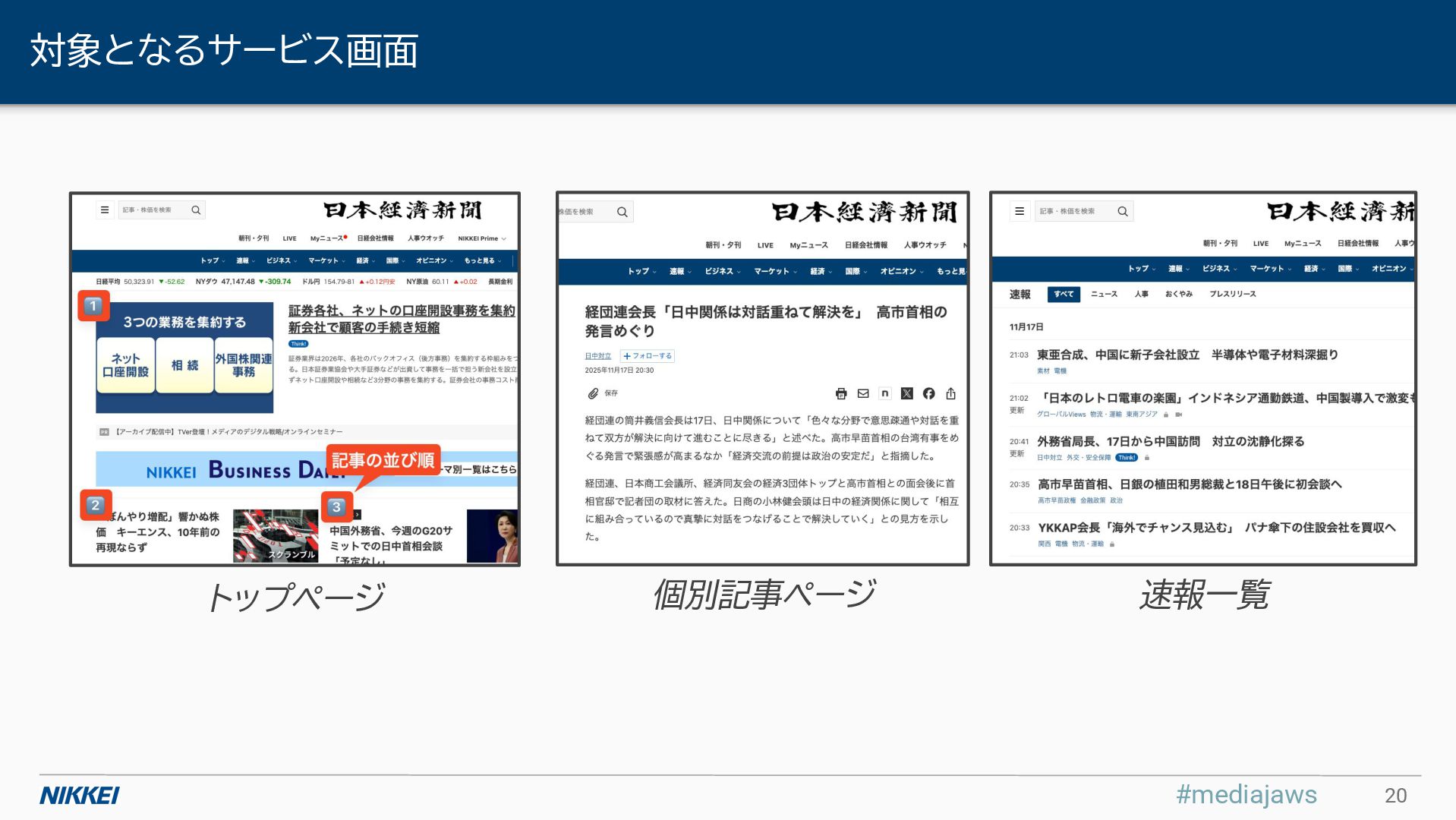
Task: Select the すべて tab in 速報 list
Action: pos(1064,294)
